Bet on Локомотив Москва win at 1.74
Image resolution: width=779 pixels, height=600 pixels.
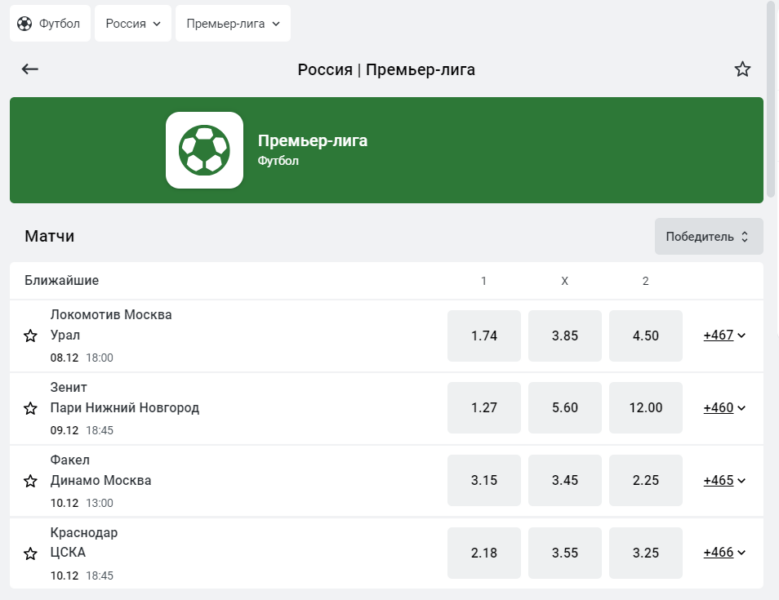[484, 336]
